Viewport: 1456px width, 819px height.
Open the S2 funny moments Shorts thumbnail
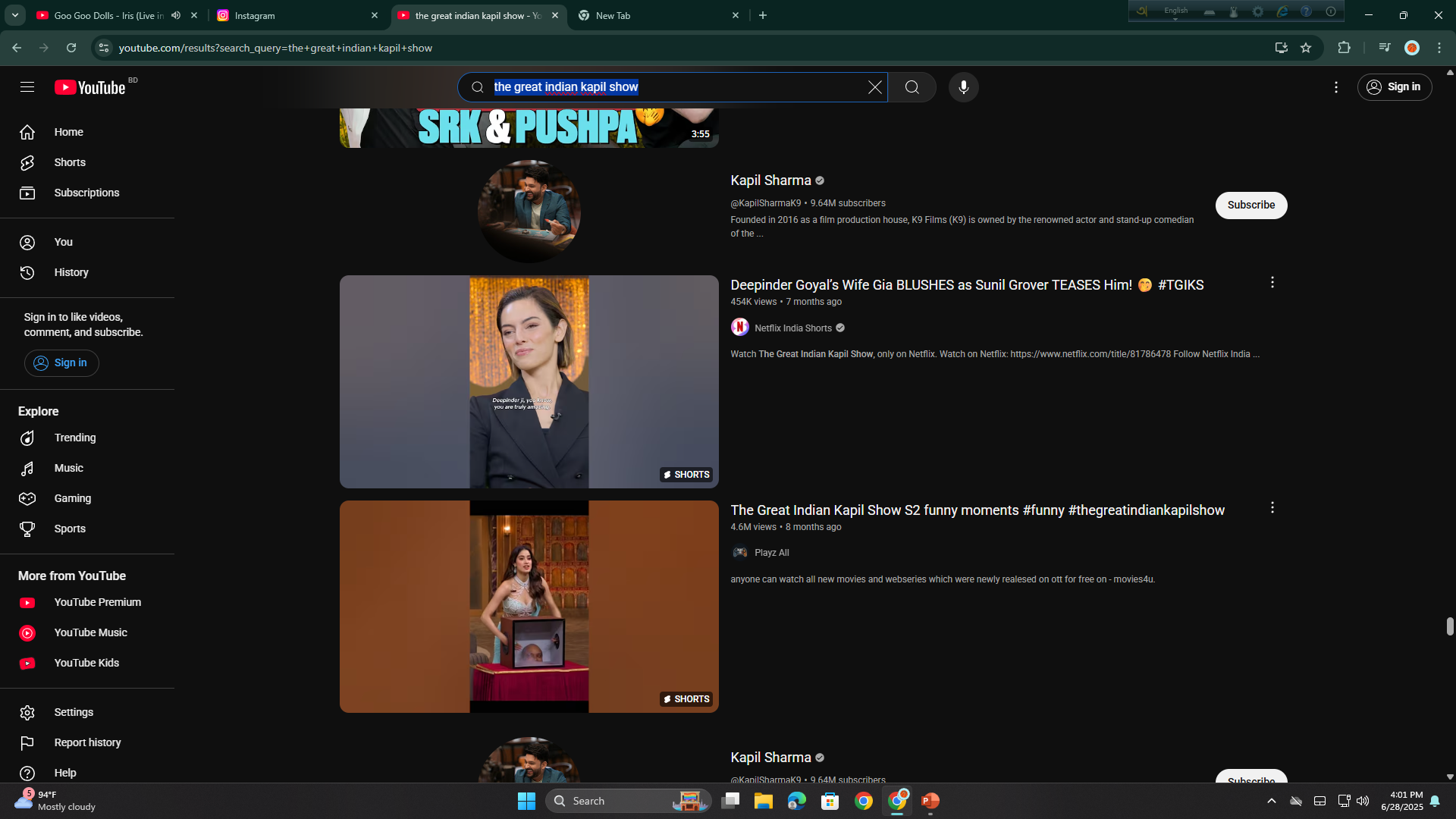[529, 607]
